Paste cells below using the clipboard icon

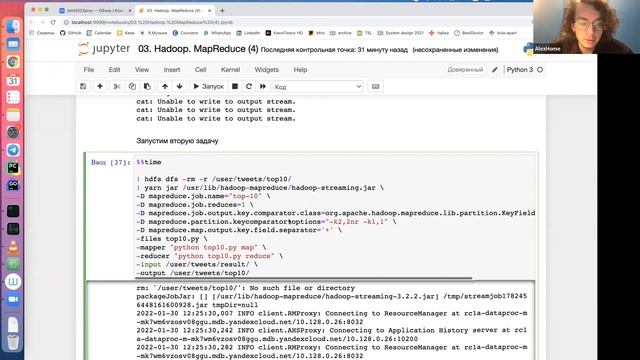147,87
